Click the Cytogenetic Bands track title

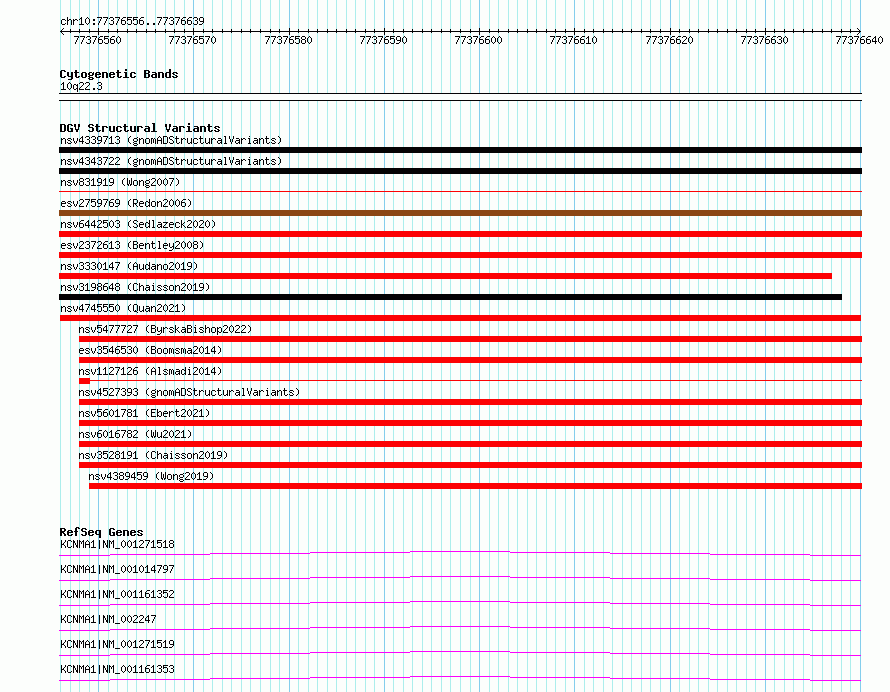tap(119, 74)
